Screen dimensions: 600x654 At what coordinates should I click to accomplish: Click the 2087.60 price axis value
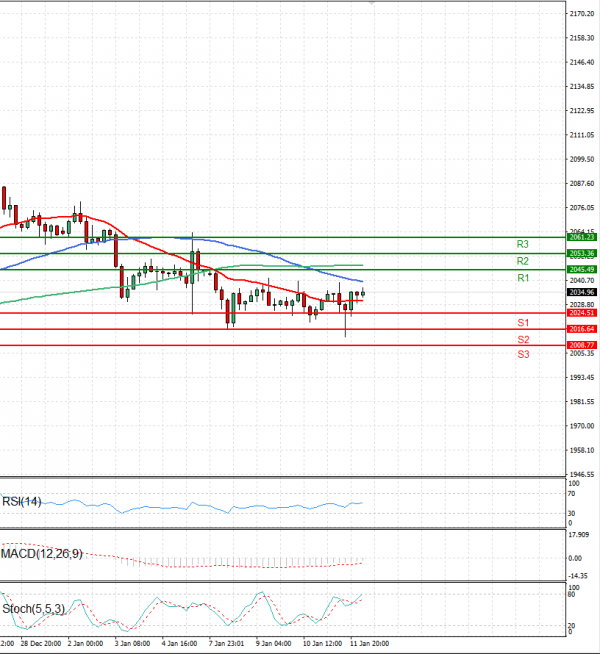point(582,184)
